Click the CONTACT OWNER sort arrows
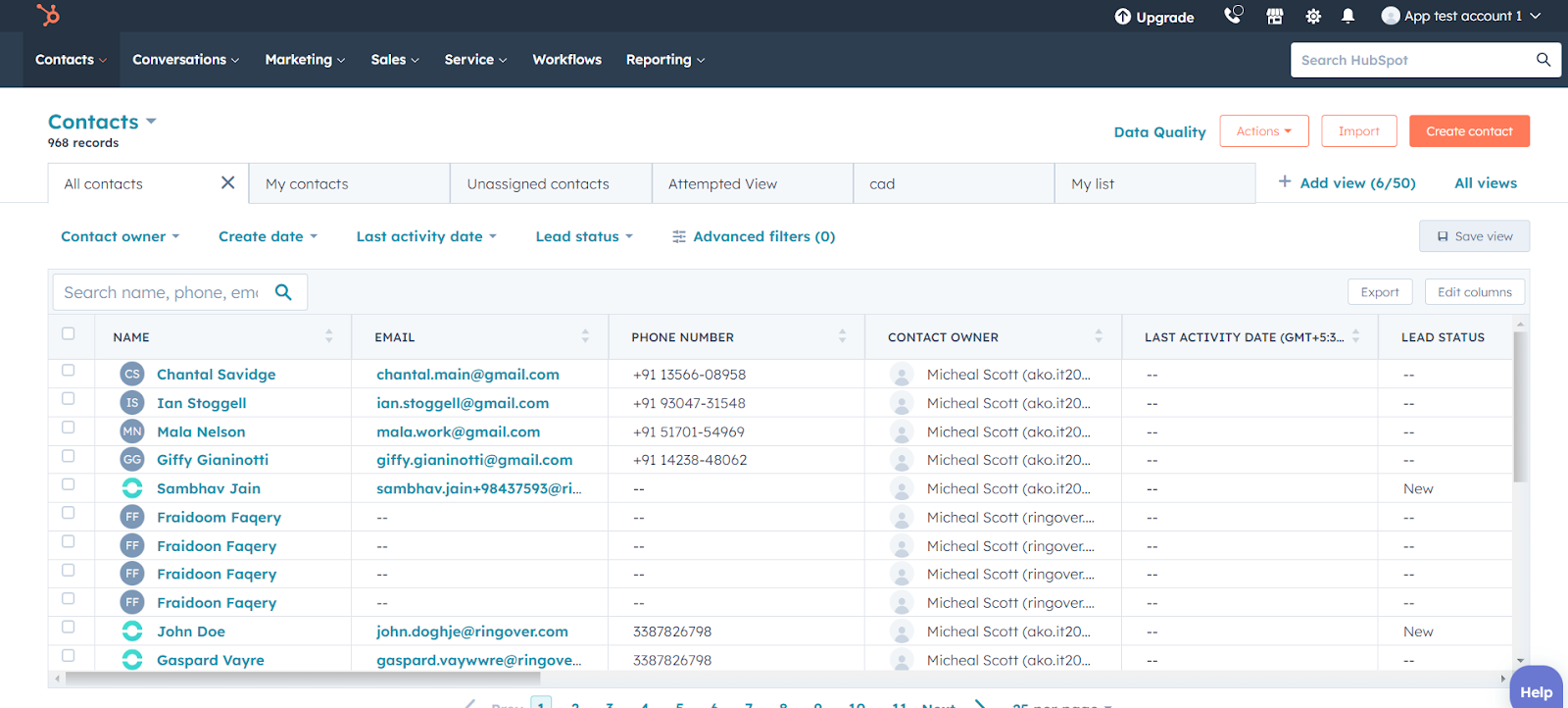This screenshot has height=708, width=1568. click(1099, 336)
